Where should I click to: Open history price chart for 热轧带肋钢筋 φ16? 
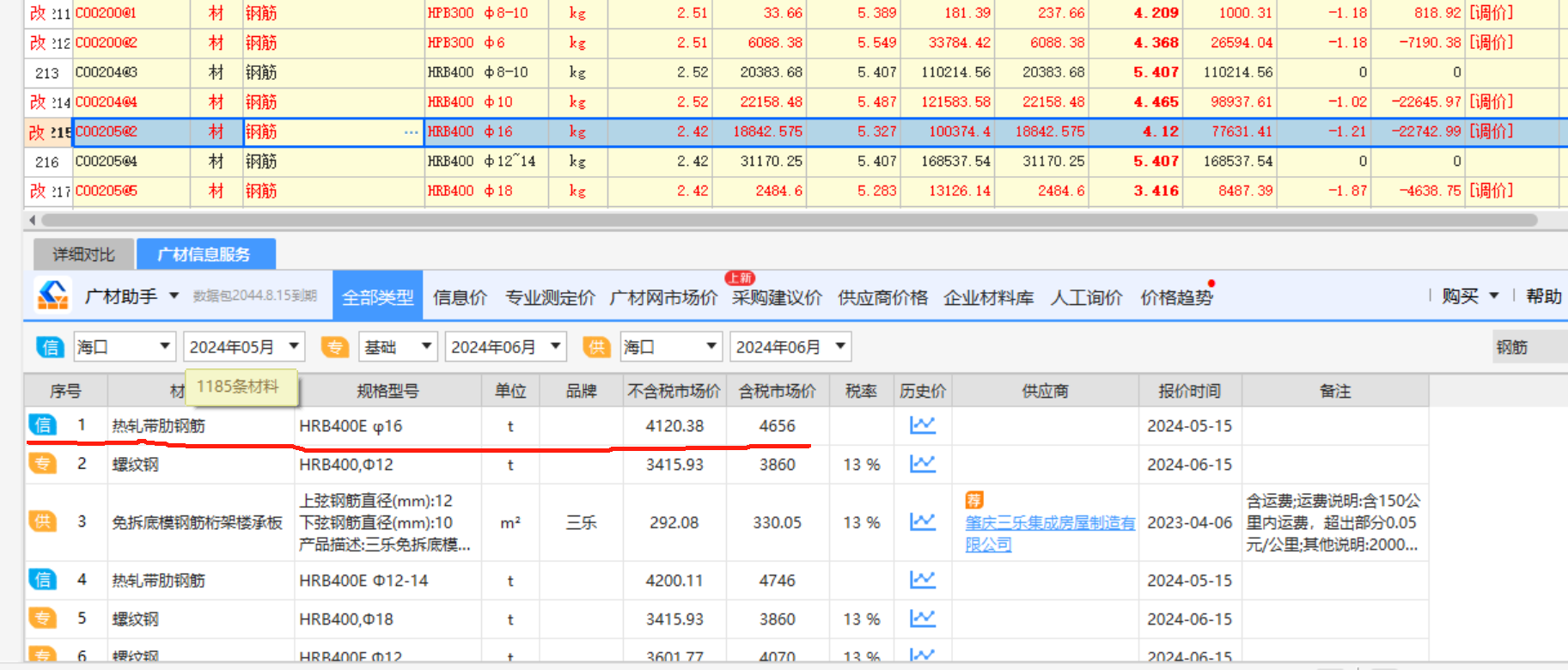(x=923, y=425)
